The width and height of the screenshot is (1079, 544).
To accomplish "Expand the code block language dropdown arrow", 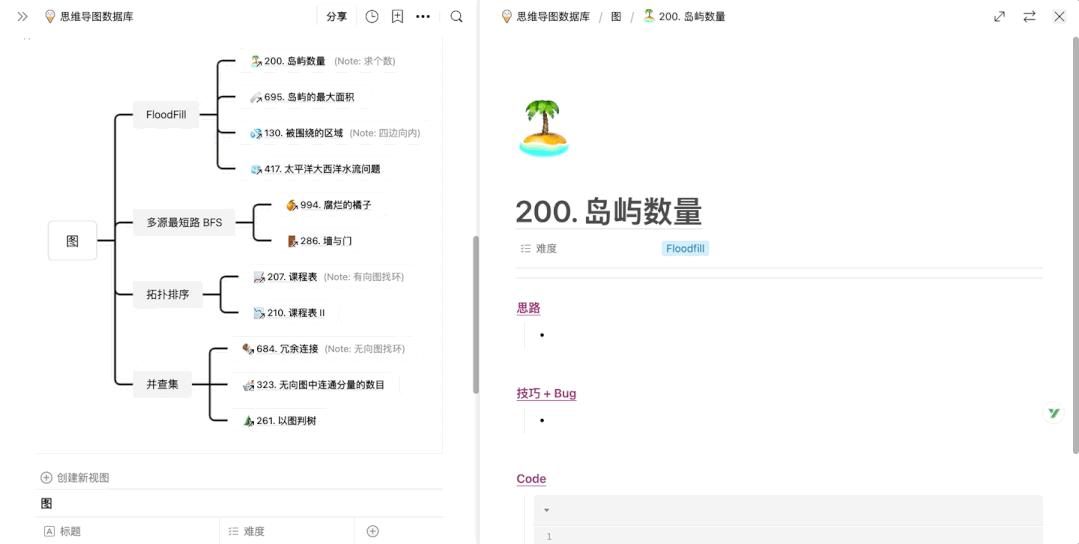I will coord(546,510).
